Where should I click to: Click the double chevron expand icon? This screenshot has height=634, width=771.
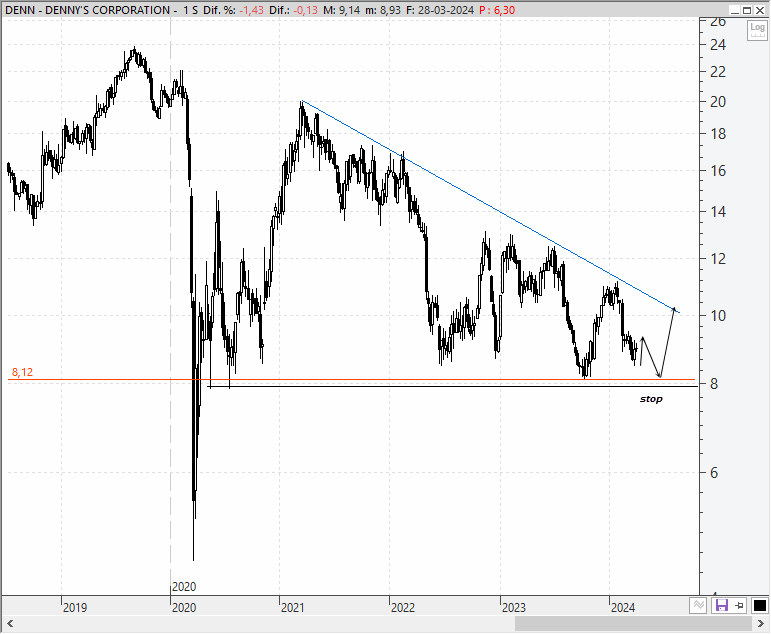coord(699,605)
